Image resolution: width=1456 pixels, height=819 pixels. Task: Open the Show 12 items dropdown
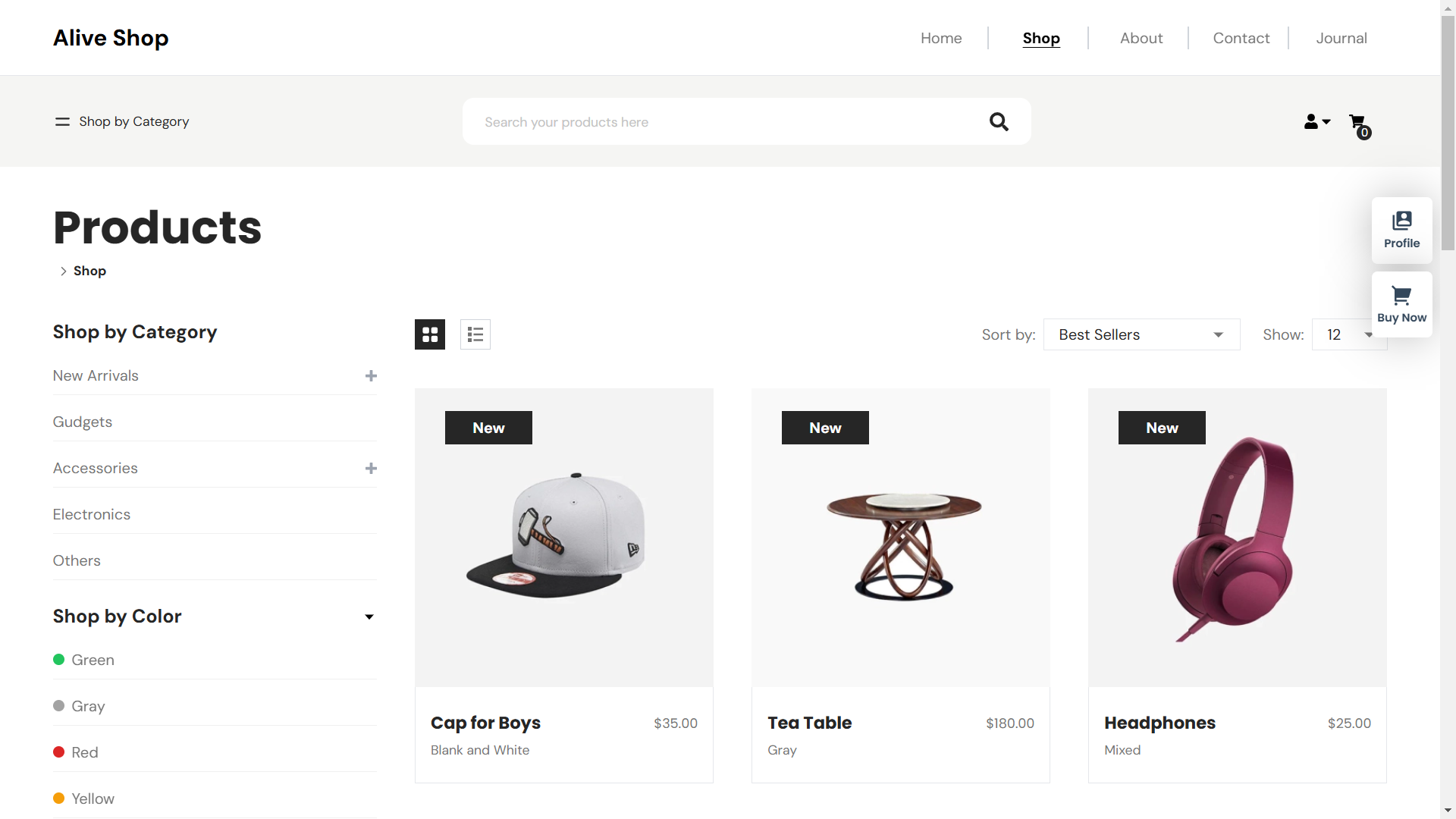1348,334
